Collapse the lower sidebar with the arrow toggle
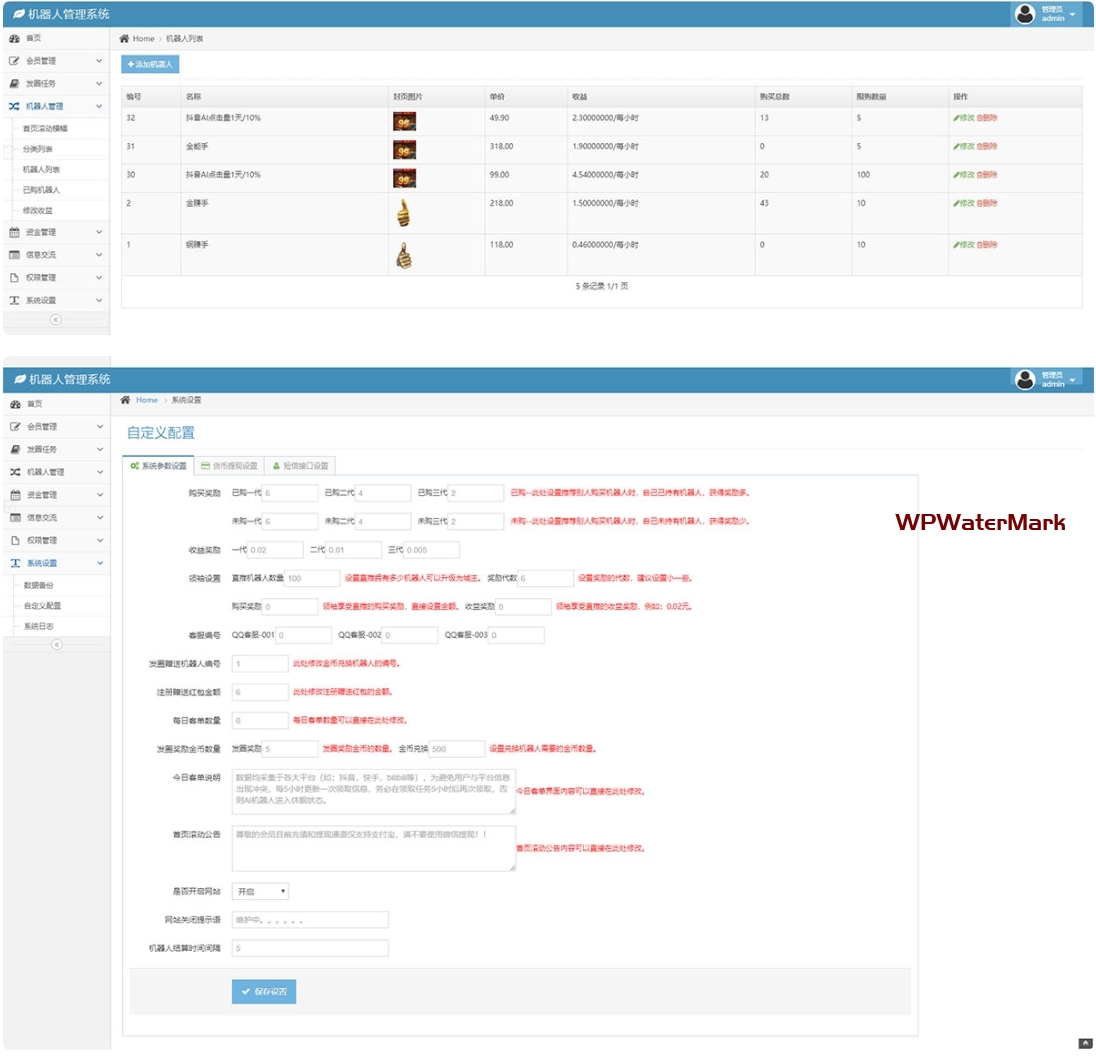This screenshot has height=1061, width=1096. 56,645
